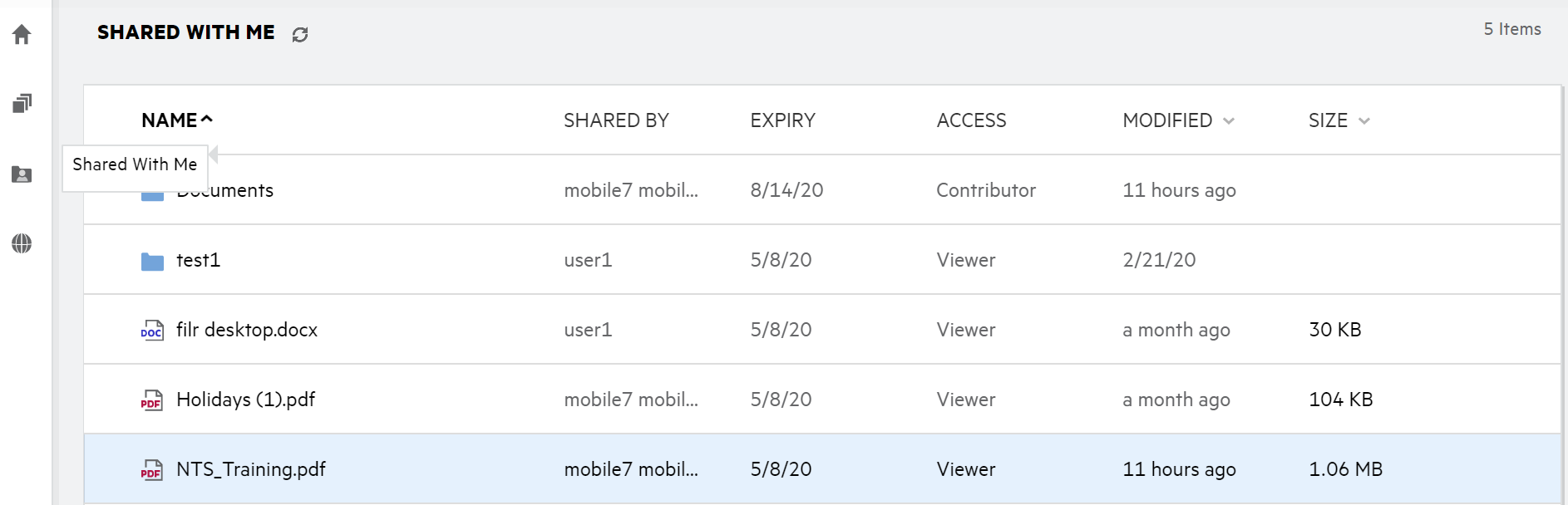Open Holidays (1).pdf file
This screenshot has height=505, width=1568.
tap(246, 400)
